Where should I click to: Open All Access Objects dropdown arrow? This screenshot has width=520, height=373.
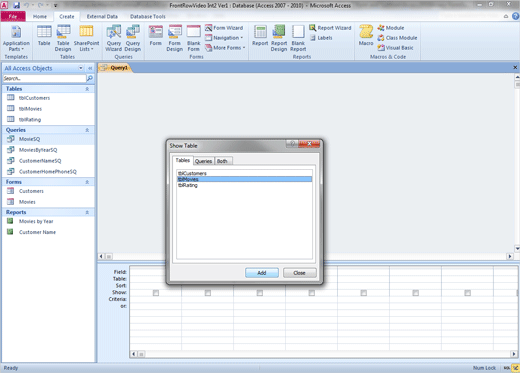(x=81, y=68)
